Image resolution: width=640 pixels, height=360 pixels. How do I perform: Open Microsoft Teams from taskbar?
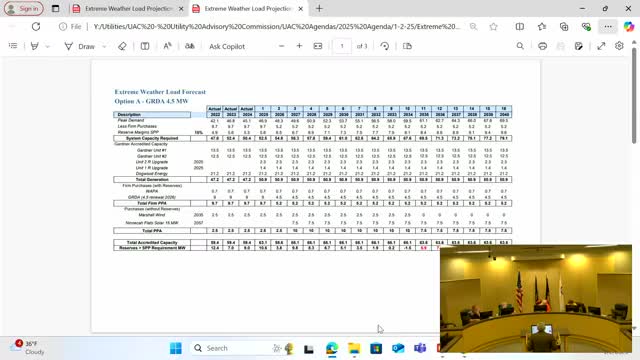tap(420, 348)
